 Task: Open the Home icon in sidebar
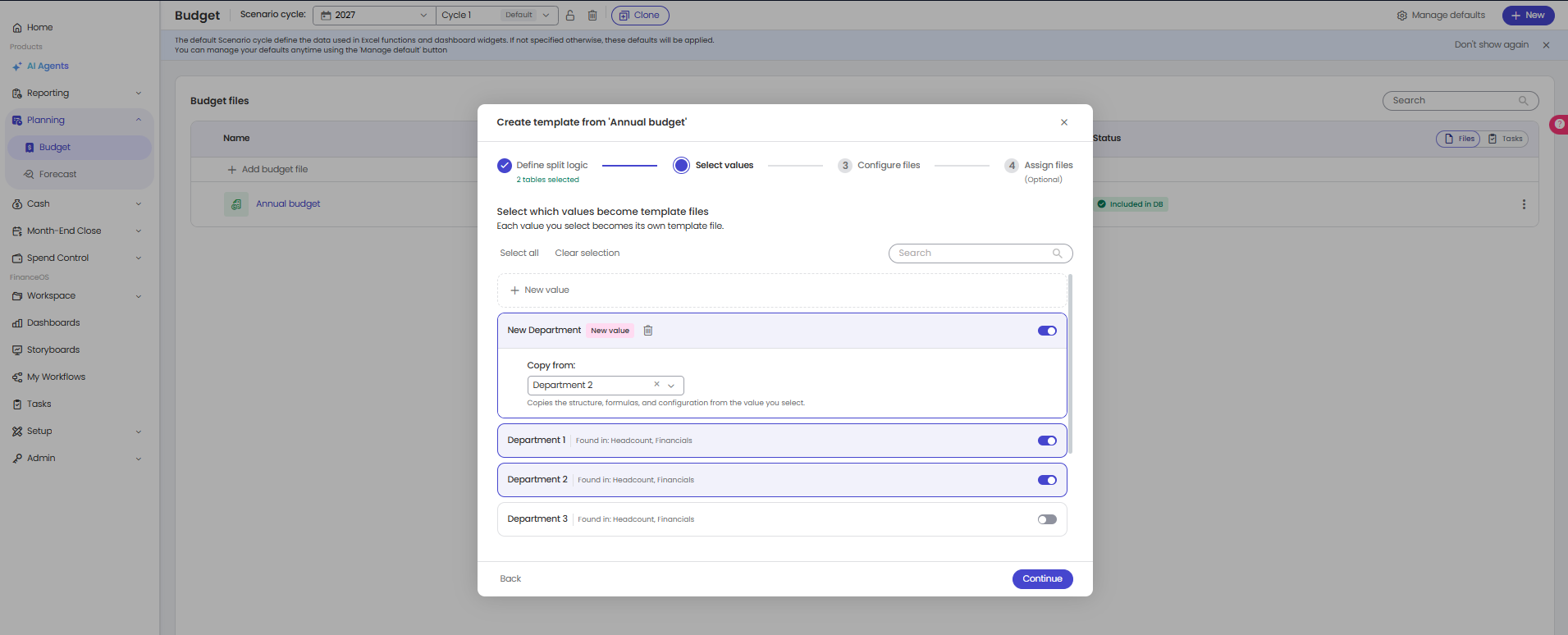coord(17,28)
